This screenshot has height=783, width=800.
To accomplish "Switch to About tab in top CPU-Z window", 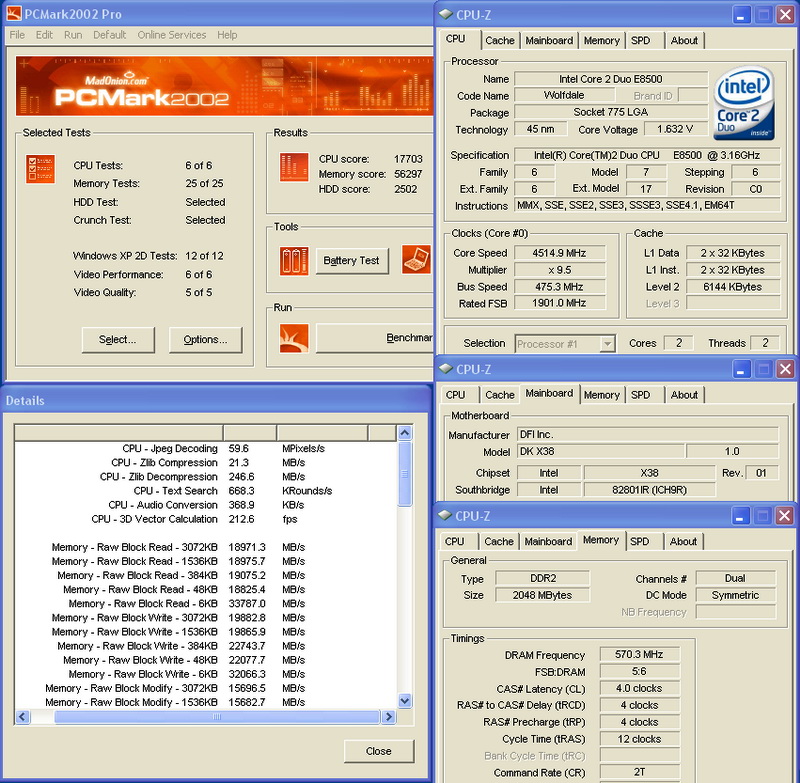I will (684, 40).
